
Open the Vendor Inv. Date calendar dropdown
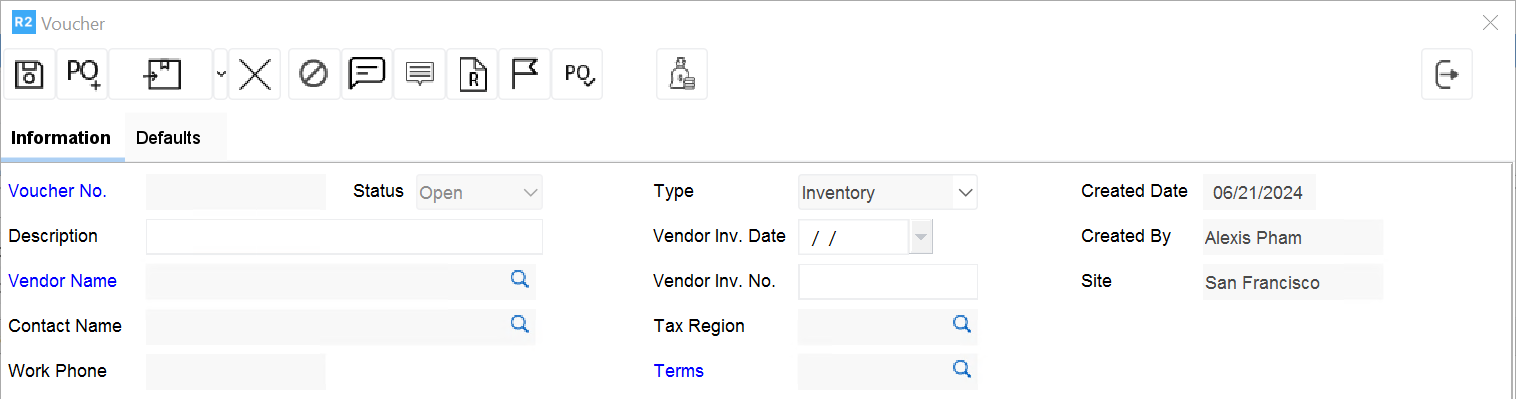coord(921,237)
